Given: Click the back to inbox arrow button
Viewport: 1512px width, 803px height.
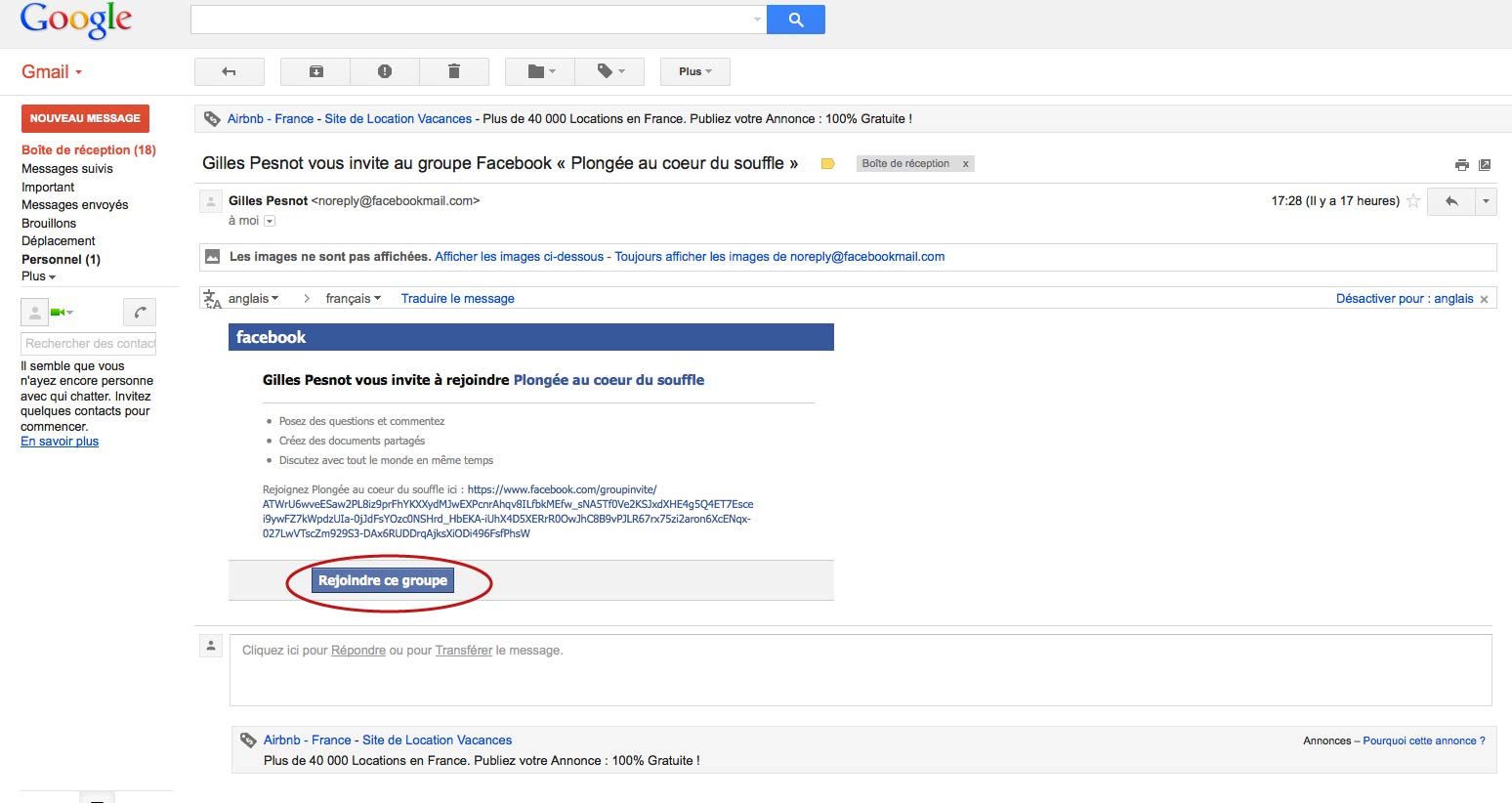Looking at the screenshot, I should pyautogui.click(x=229, y=71).
